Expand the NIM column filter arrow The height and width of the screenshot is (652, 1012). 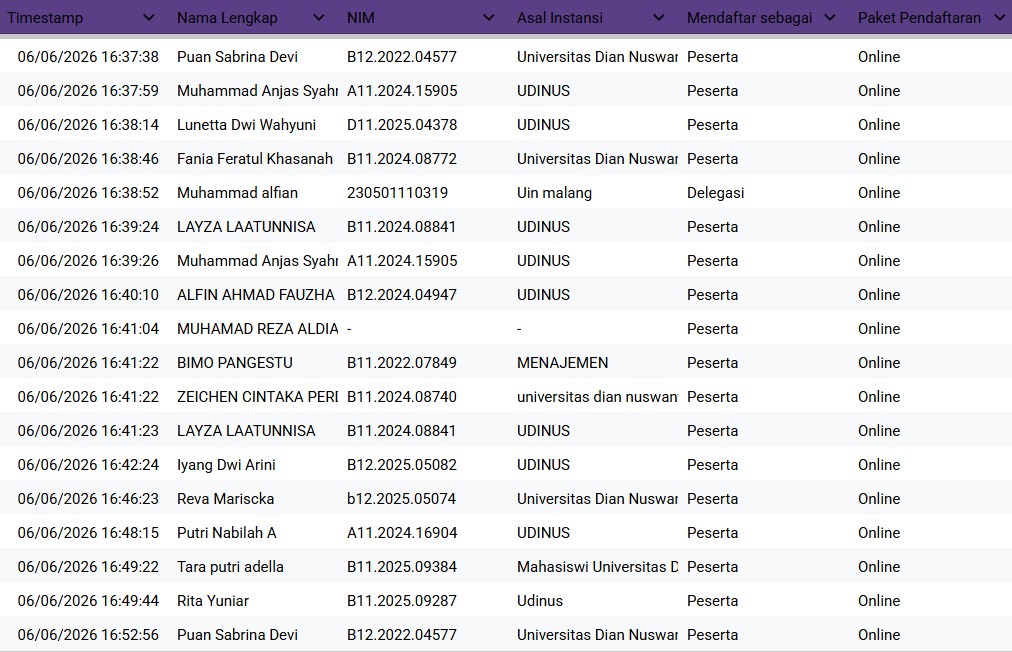point(489,17)
